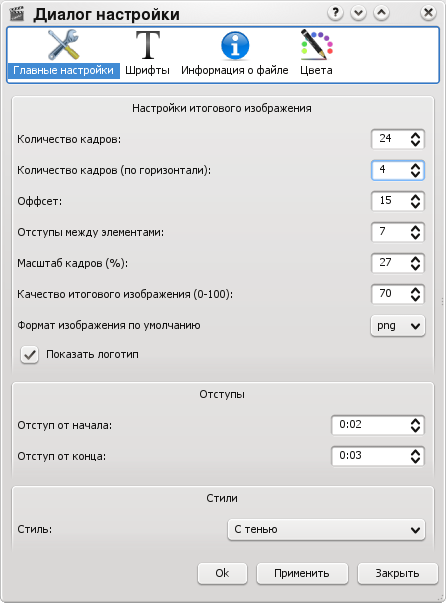Viewport: 446px width, 603px height.
Task: Open the Информация о файле info icon
Action: pyautogui.click(x=235, y=45)
